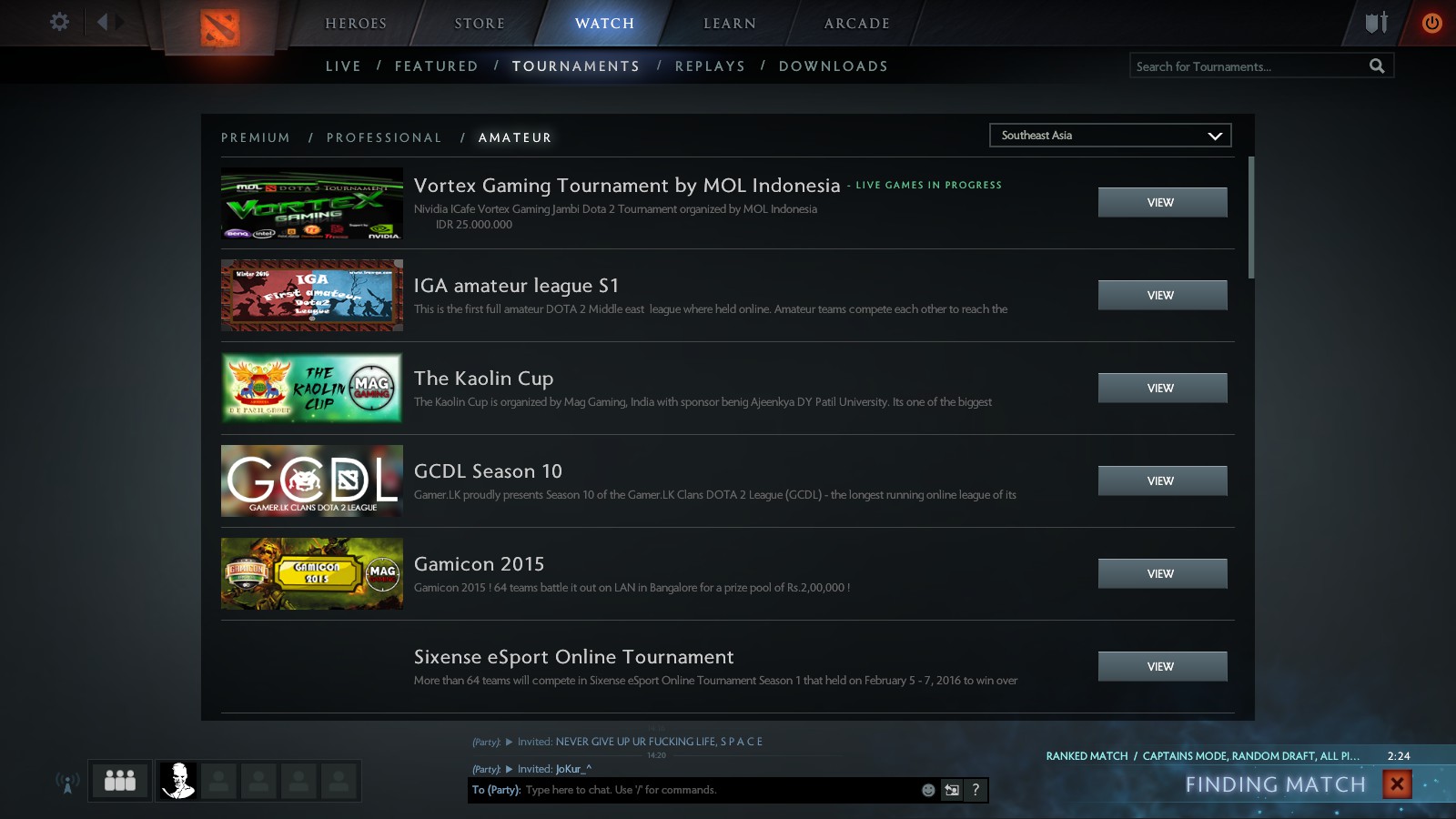This screenshot has width=1456, height=819.
Task: Cancel finding match with red X
Action: pyautogui.click(x=1397, y=784)
